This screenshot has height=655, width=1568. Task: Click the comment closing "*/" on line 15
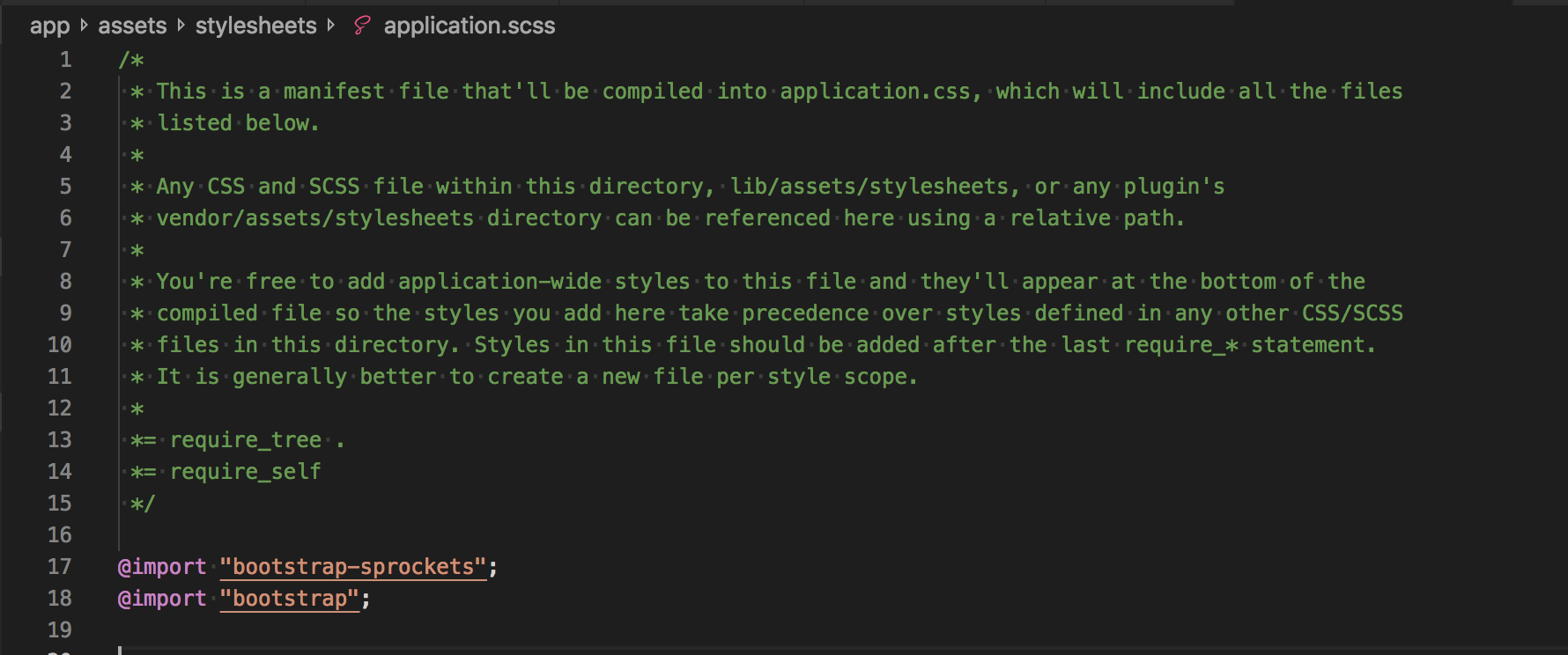[143, 504]
